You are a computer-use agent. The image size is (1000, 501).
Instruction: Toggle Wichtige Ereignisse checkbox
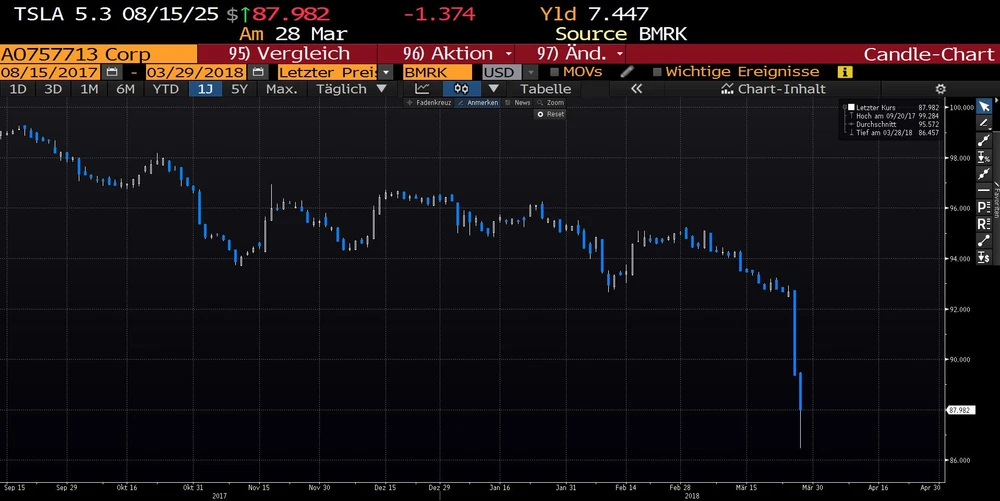point(657,72)
